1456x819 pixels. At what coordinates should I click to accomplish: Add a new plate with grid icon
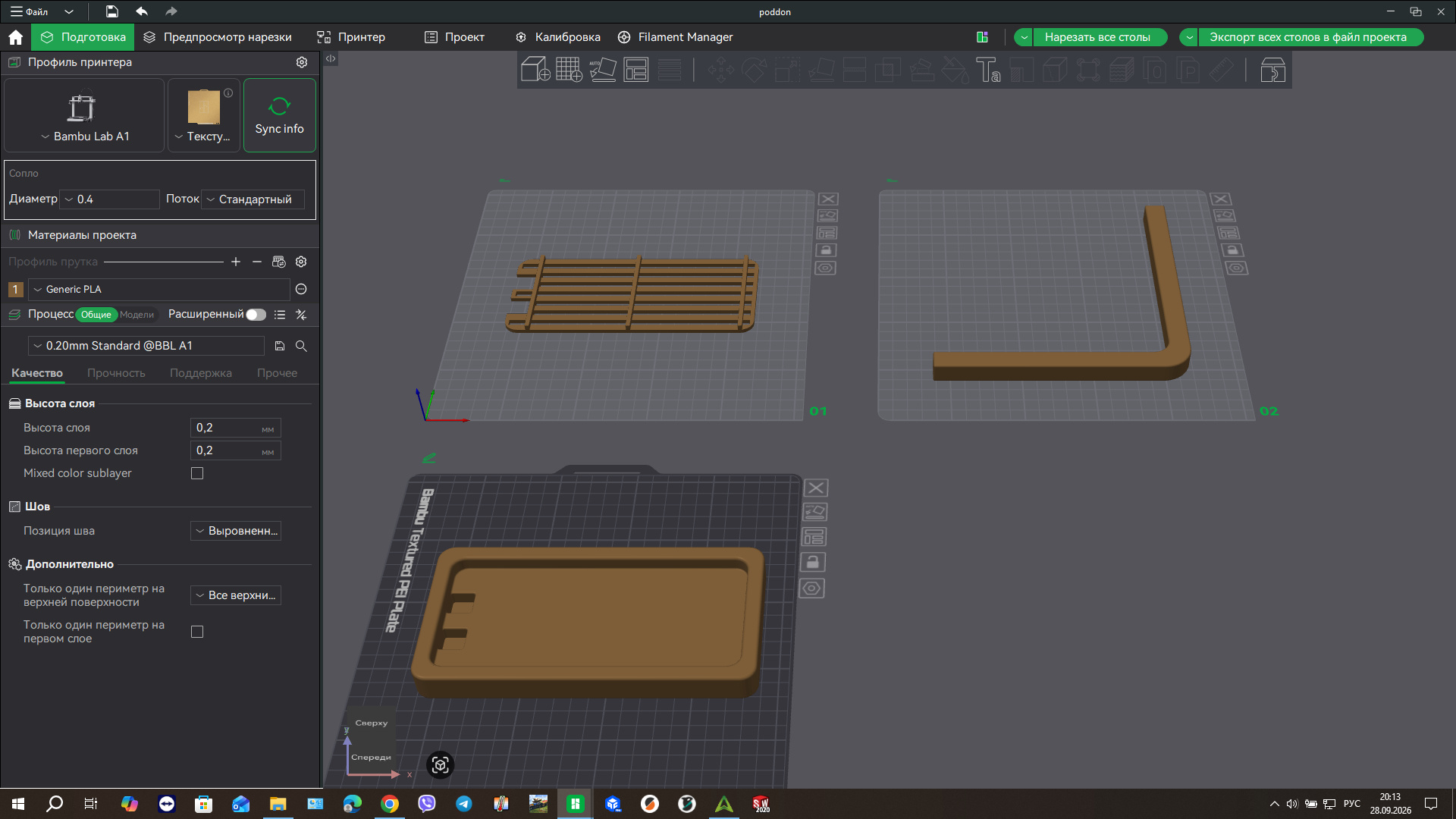tap(569, 70)
